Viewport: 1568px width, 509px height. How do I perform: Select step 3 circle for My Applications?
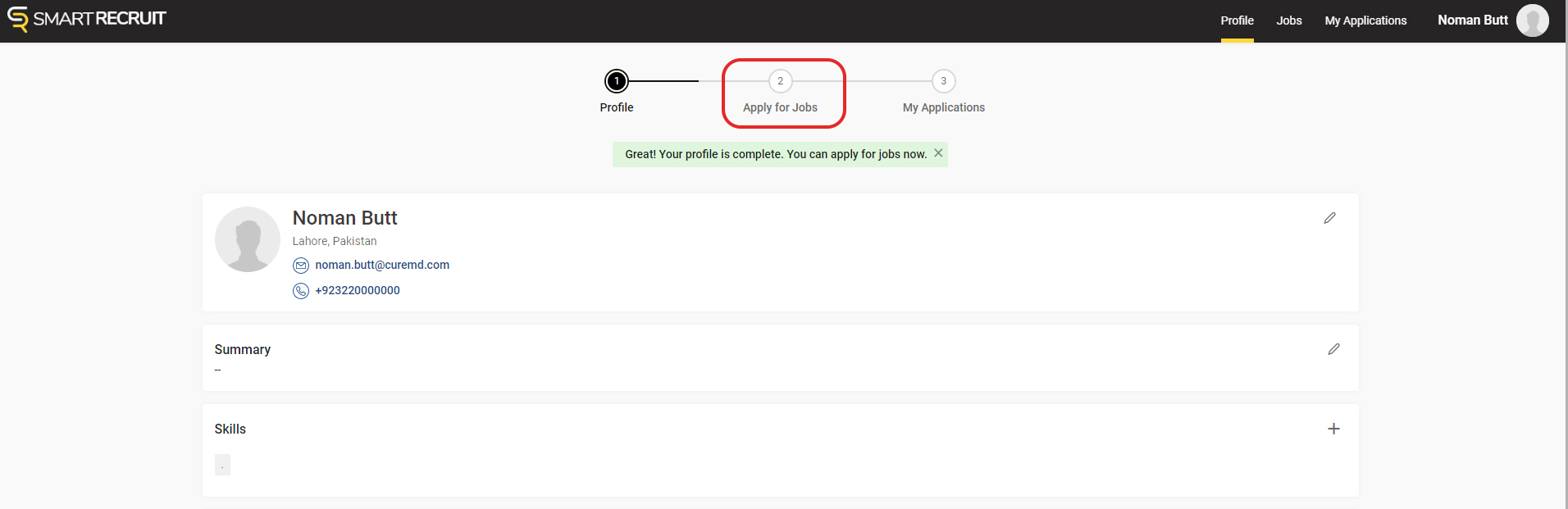[943, 81]
